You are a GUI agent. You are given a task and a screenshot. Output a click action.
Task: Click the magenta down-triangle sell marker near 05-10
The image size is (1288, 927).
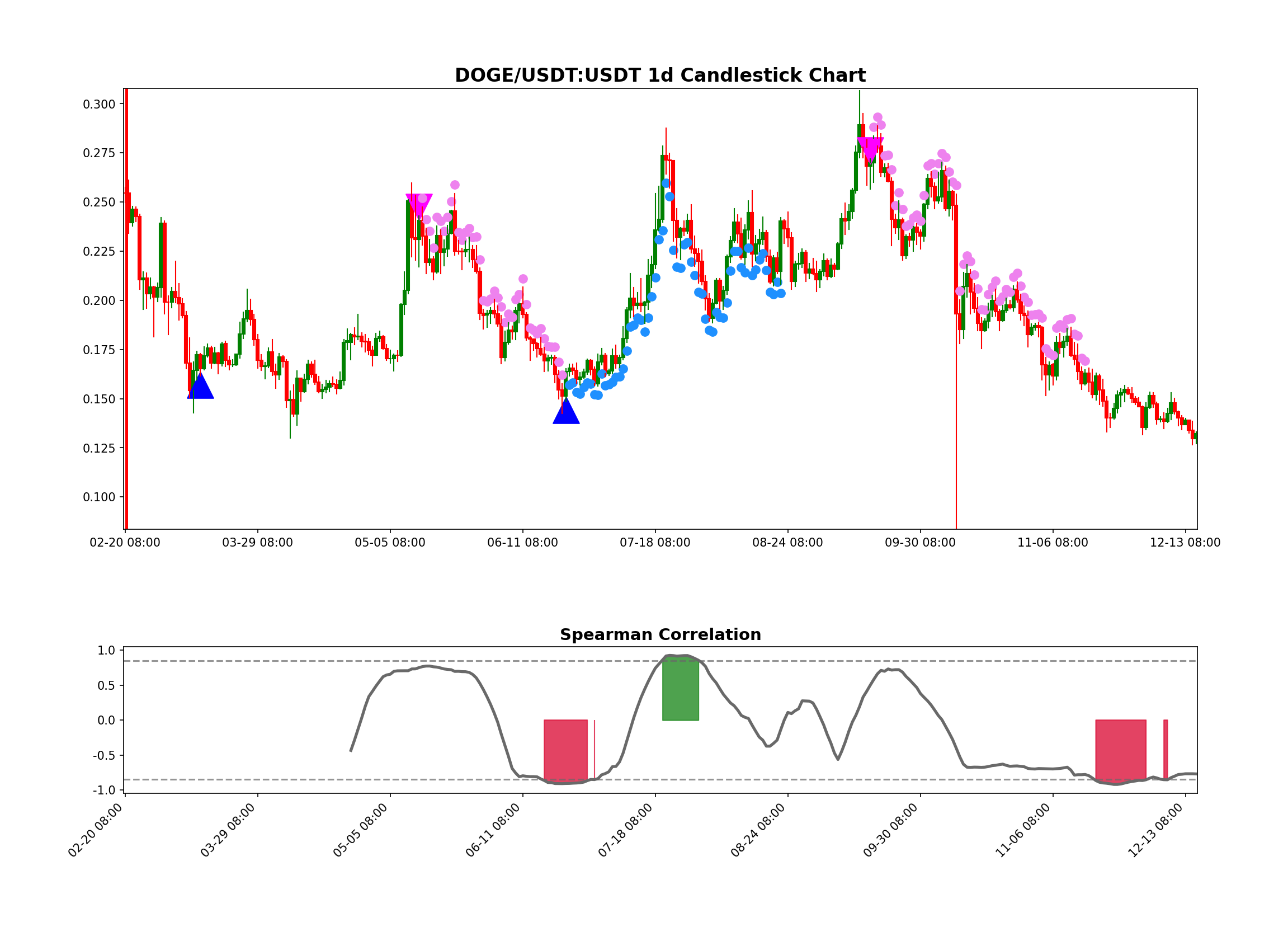(420, 203)
